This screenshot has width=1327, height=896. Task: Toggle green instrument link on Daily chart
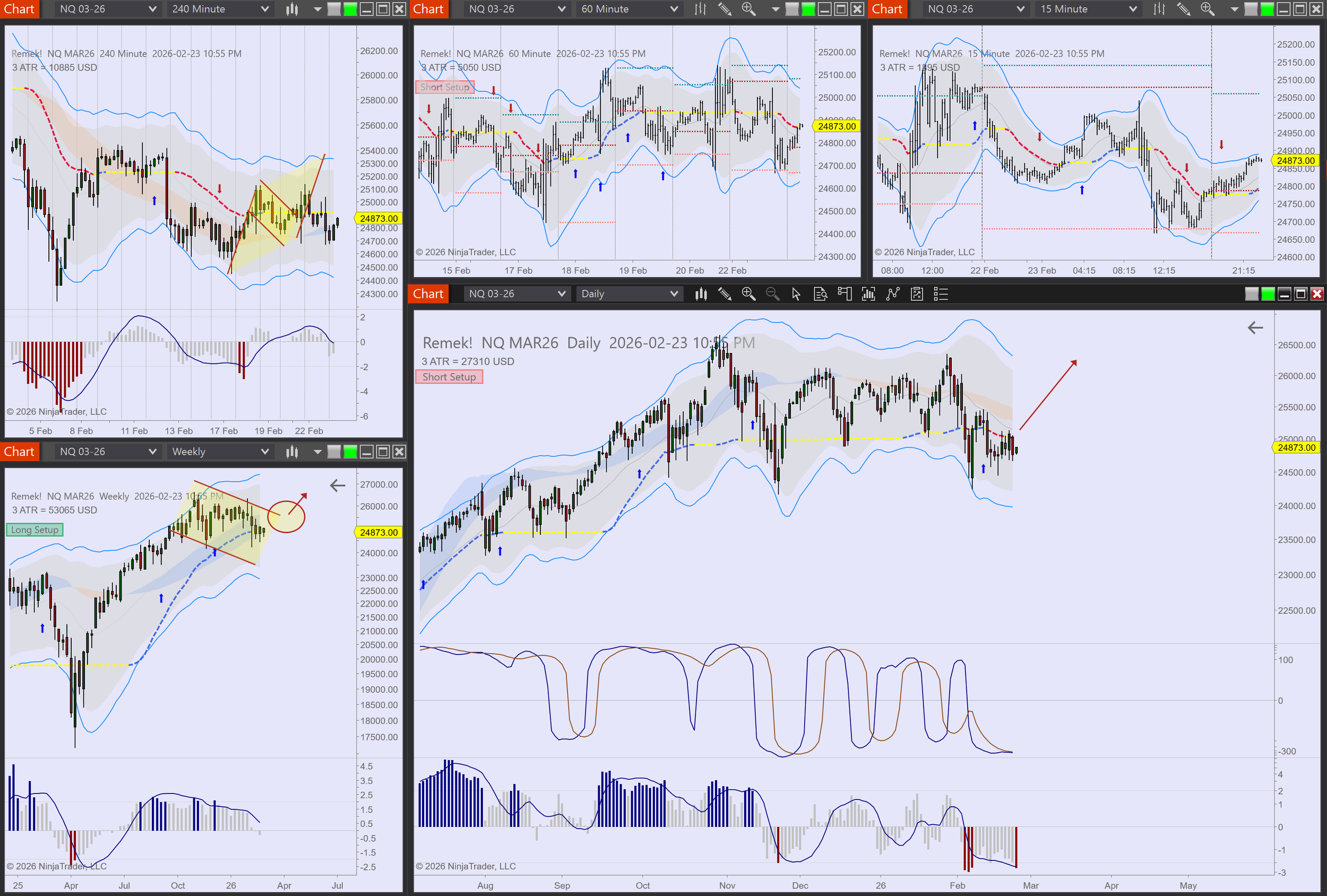pos(1268,294)
